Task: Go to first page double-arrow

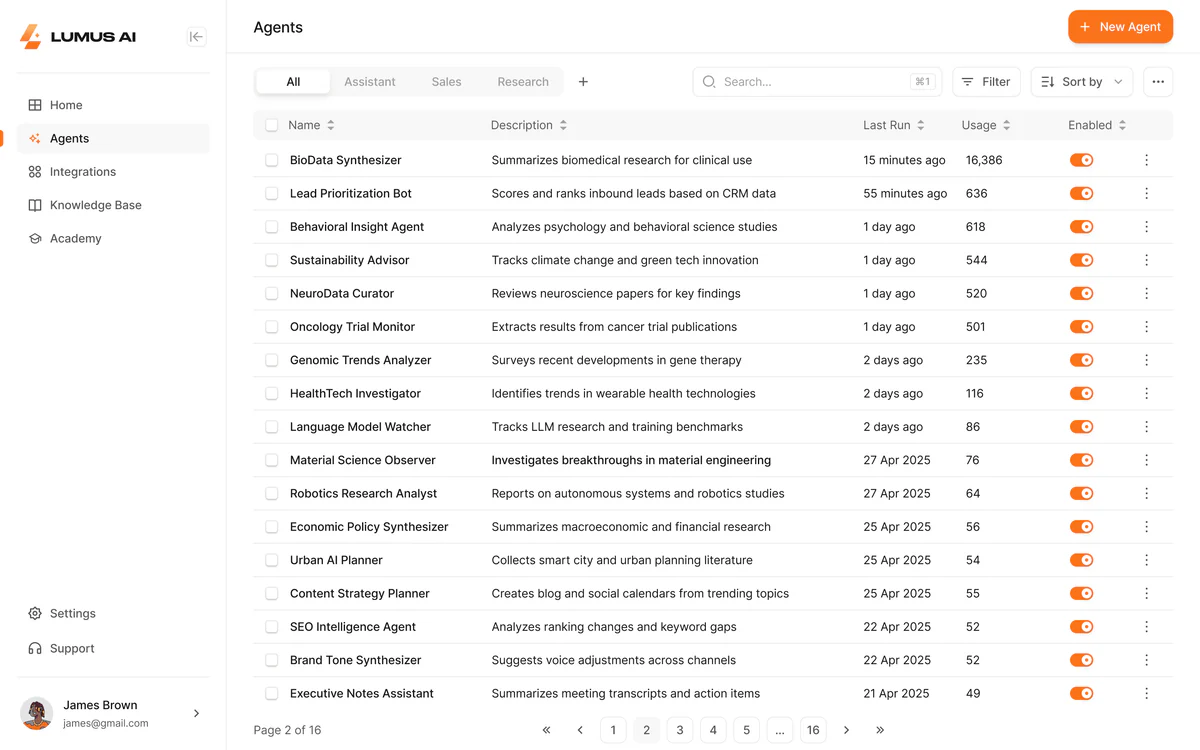Action: [546, 730]
